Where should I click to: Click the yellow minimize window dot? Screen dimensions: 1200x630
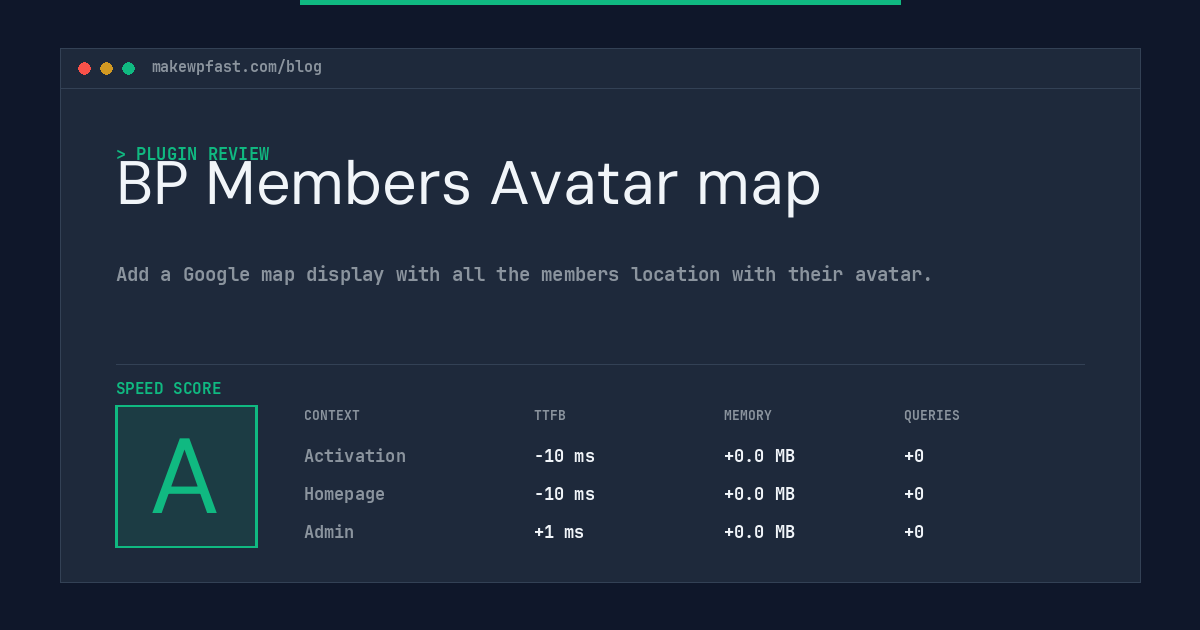click(106, 68)
